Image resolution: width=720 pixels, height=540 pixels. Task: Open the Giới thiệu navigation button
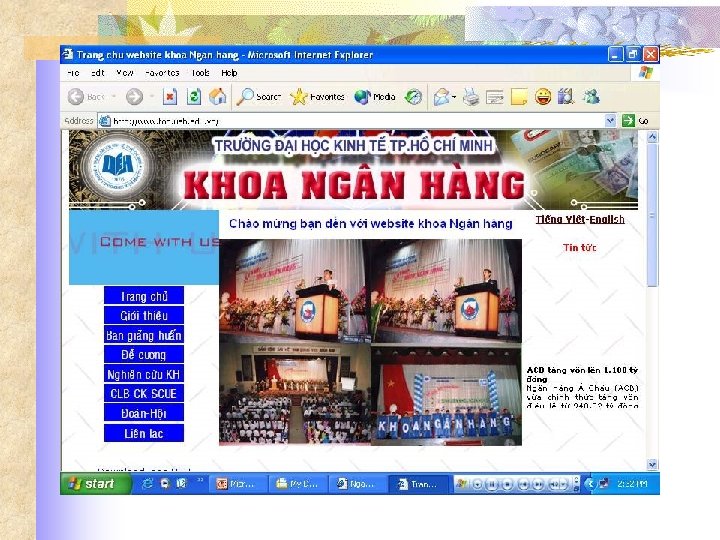(144, 315)
